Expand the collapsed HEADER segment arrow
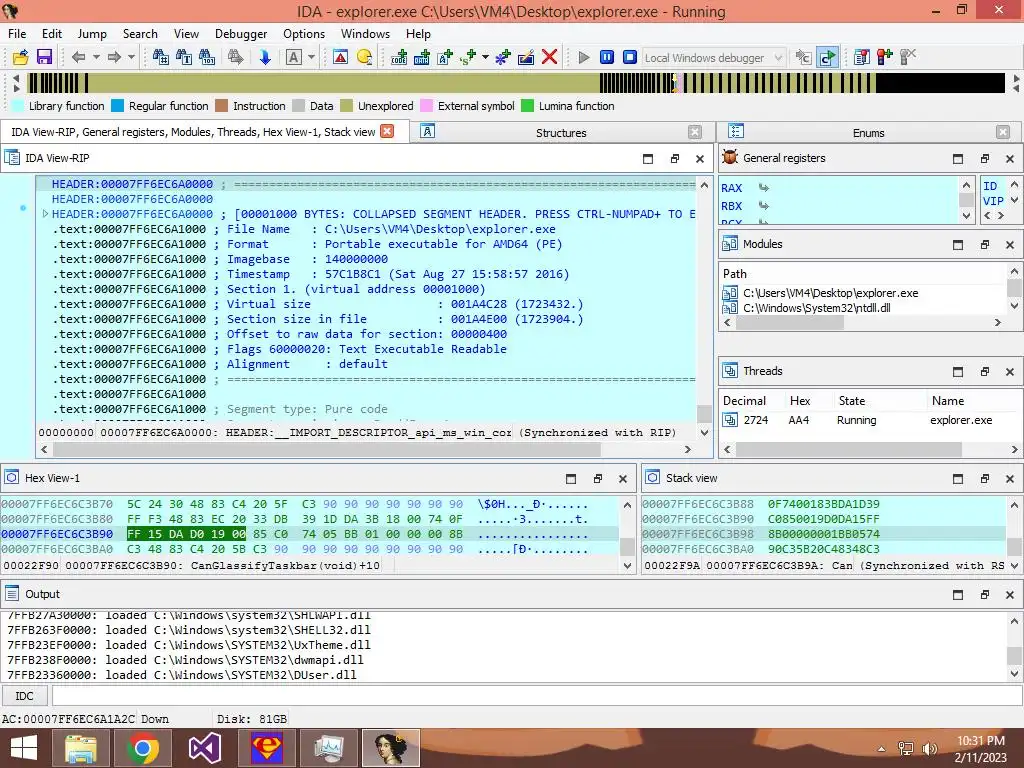Viewport: 1024px width, 768px height. [x=45, y=214]
